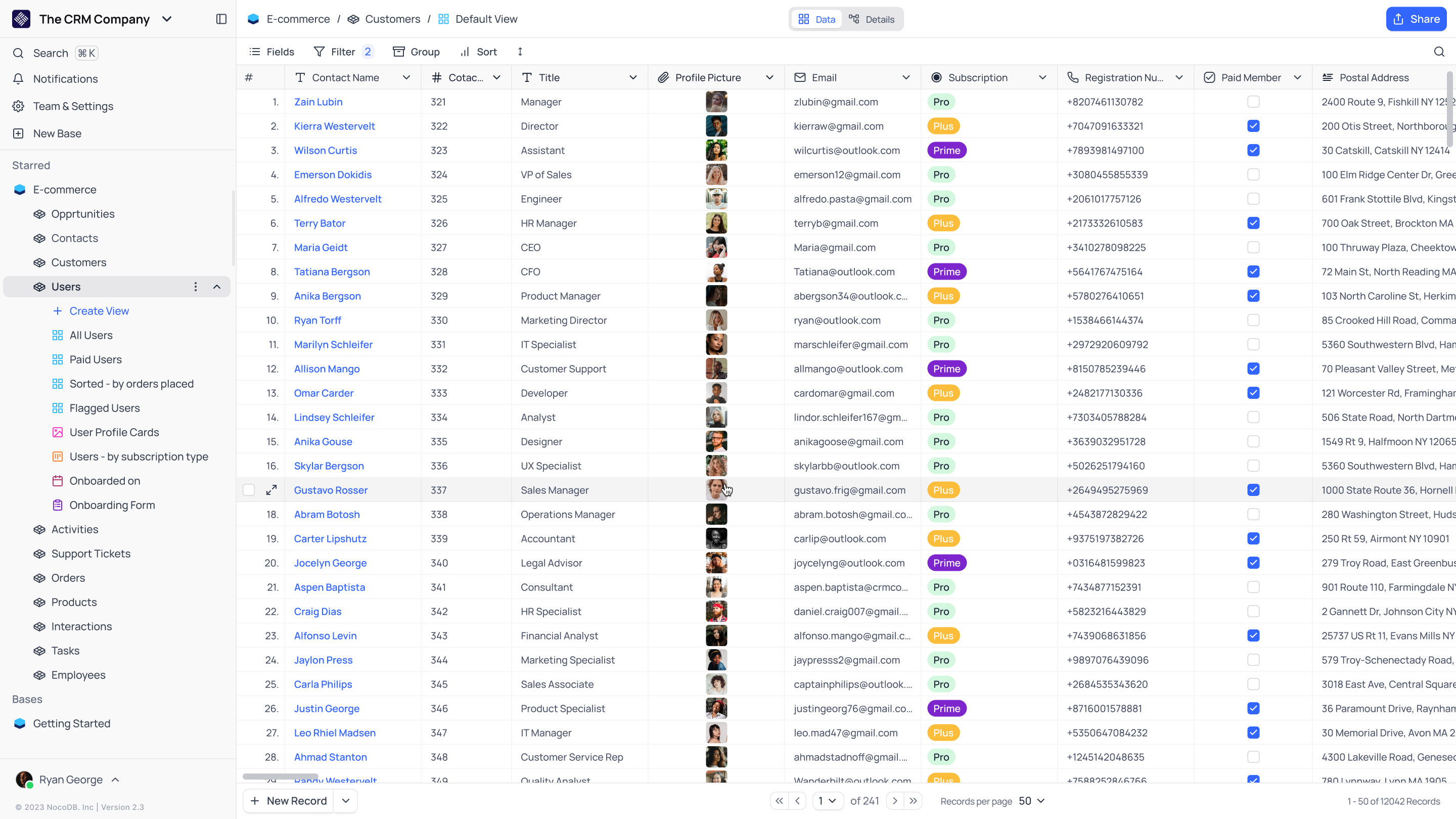Disable Paid Member checkbox for Kierra Westervelt

click(x=1253, y=126)
